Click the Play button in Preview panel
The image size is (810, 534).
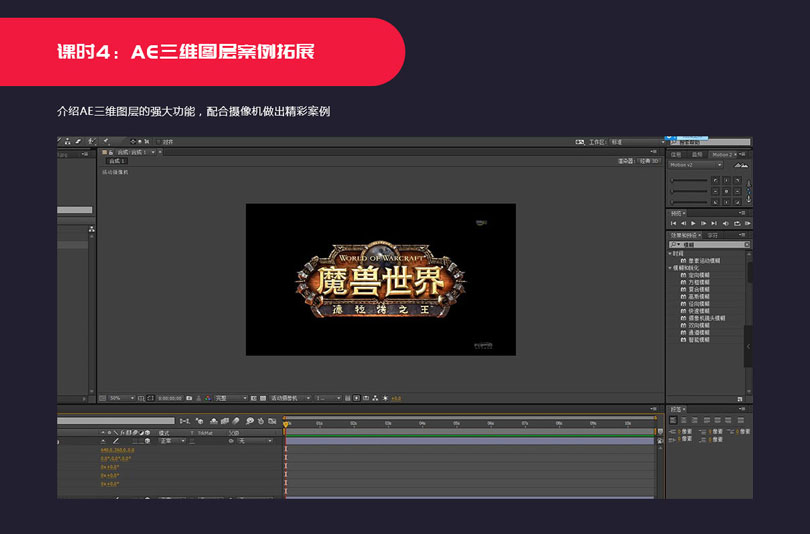tap(693, 224)
